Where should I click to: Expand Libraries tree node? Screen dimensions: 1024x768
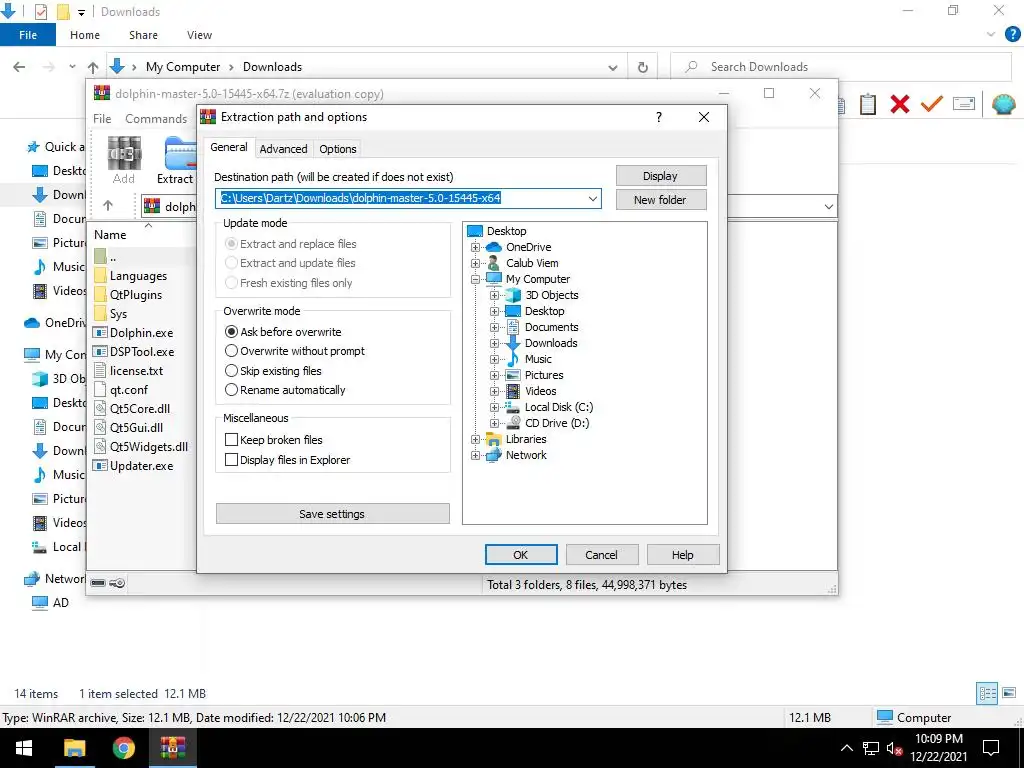click(x=475, y=439)
